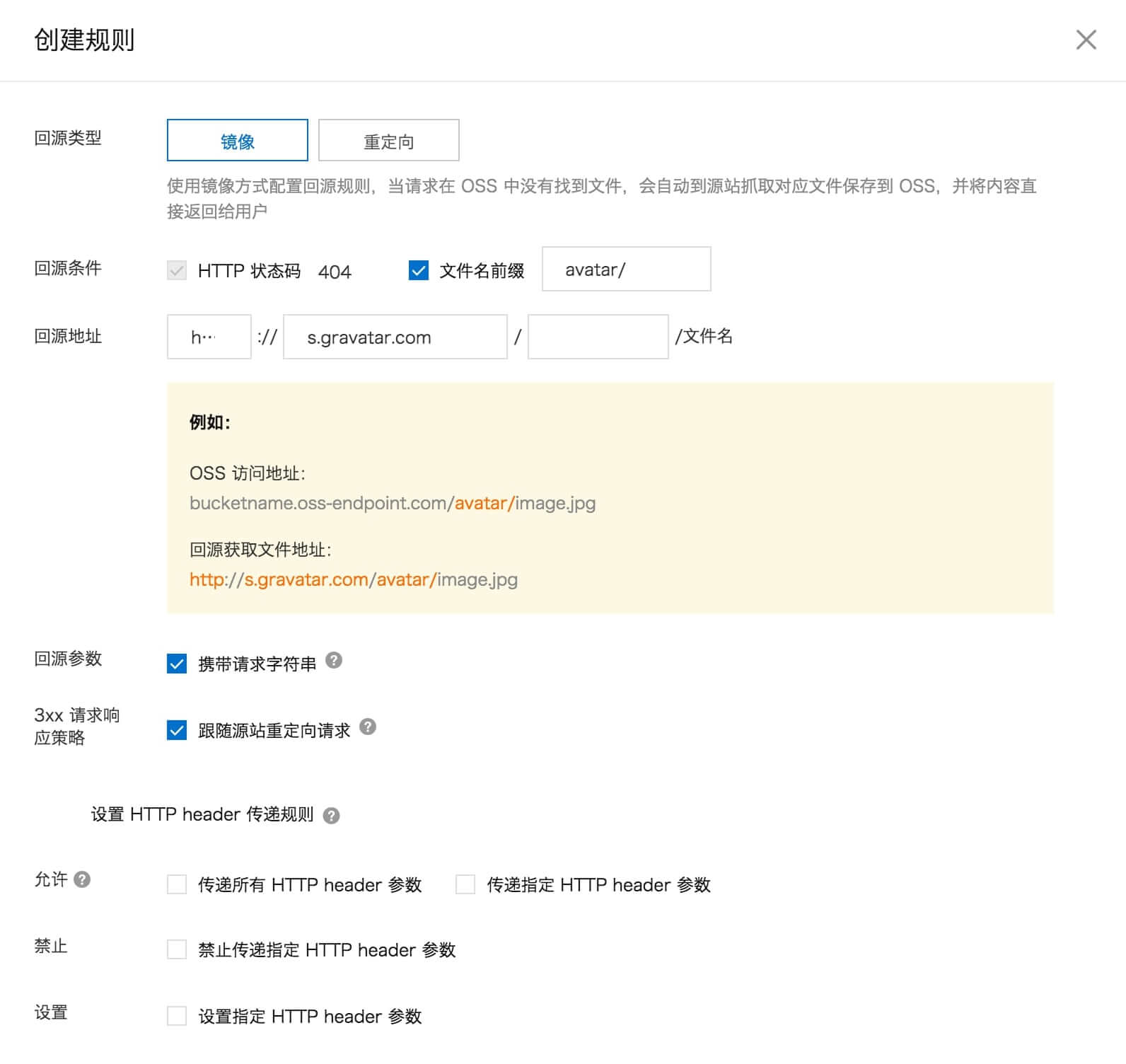Close the 创建规则 dialog
The image size is (1126, 1064).
[1086, 40]
